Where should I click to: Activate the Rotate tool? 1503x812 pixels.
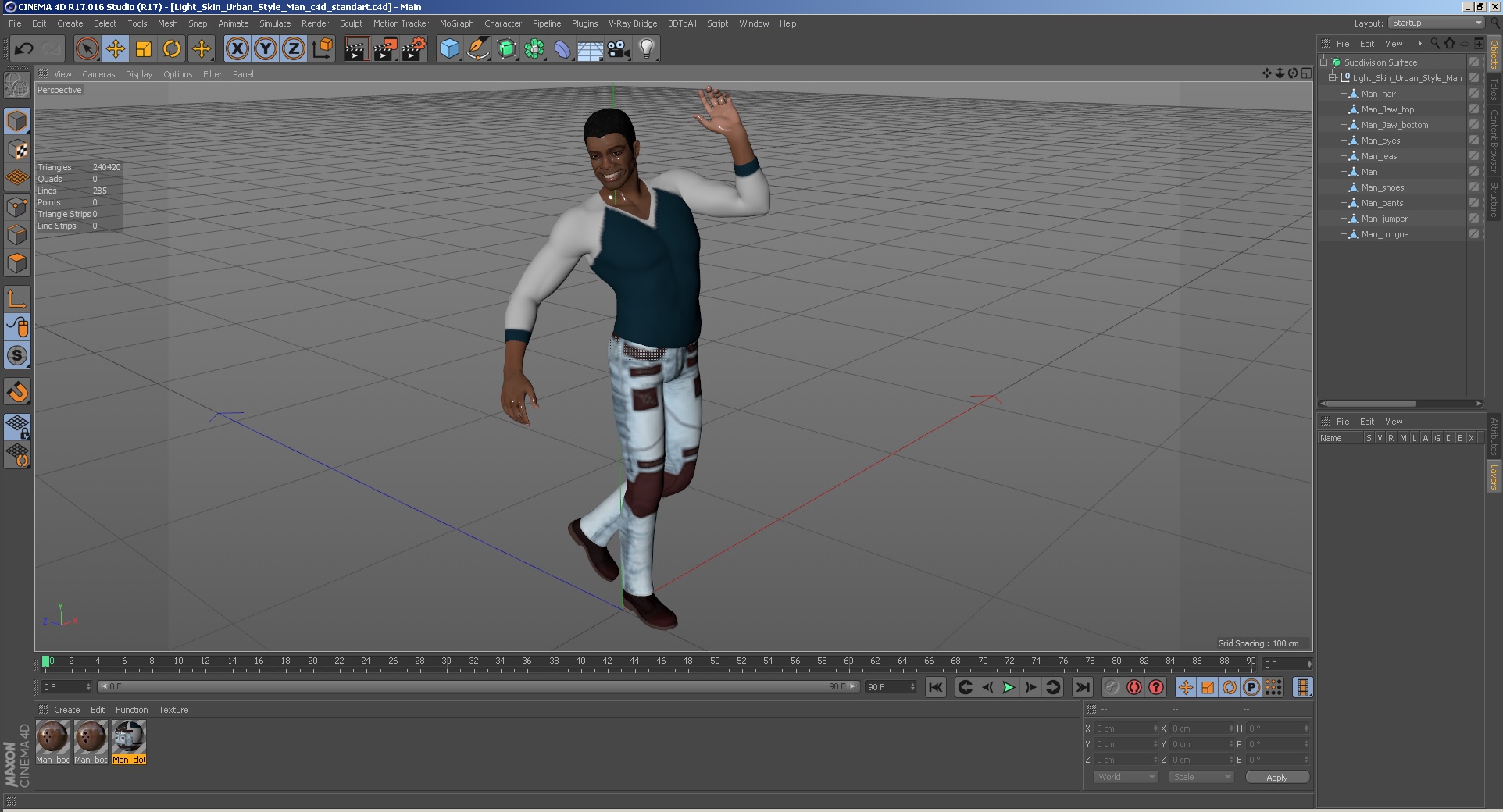(x=172, y=49)
